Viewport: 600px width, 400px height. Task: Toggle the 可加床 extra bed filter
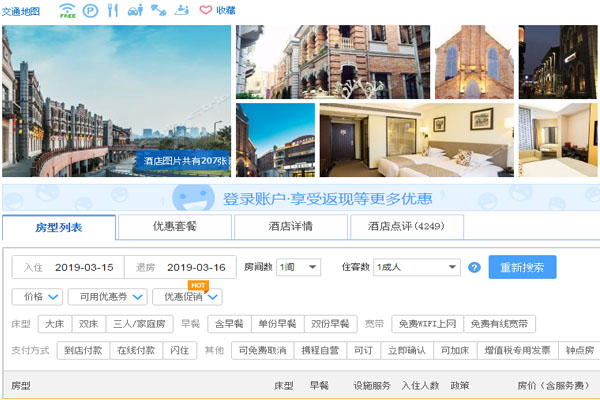[x=455, y=351]
